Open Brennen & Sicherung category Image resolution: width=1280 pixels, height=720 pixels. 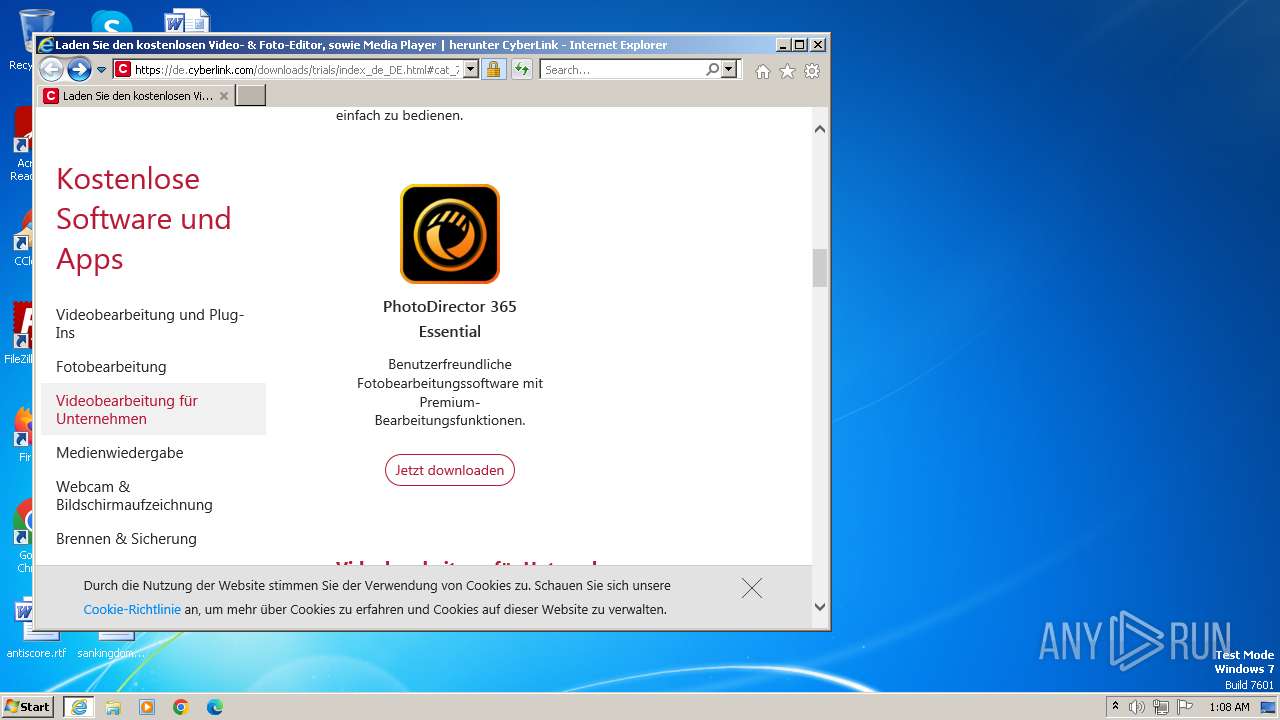point(126,539)
